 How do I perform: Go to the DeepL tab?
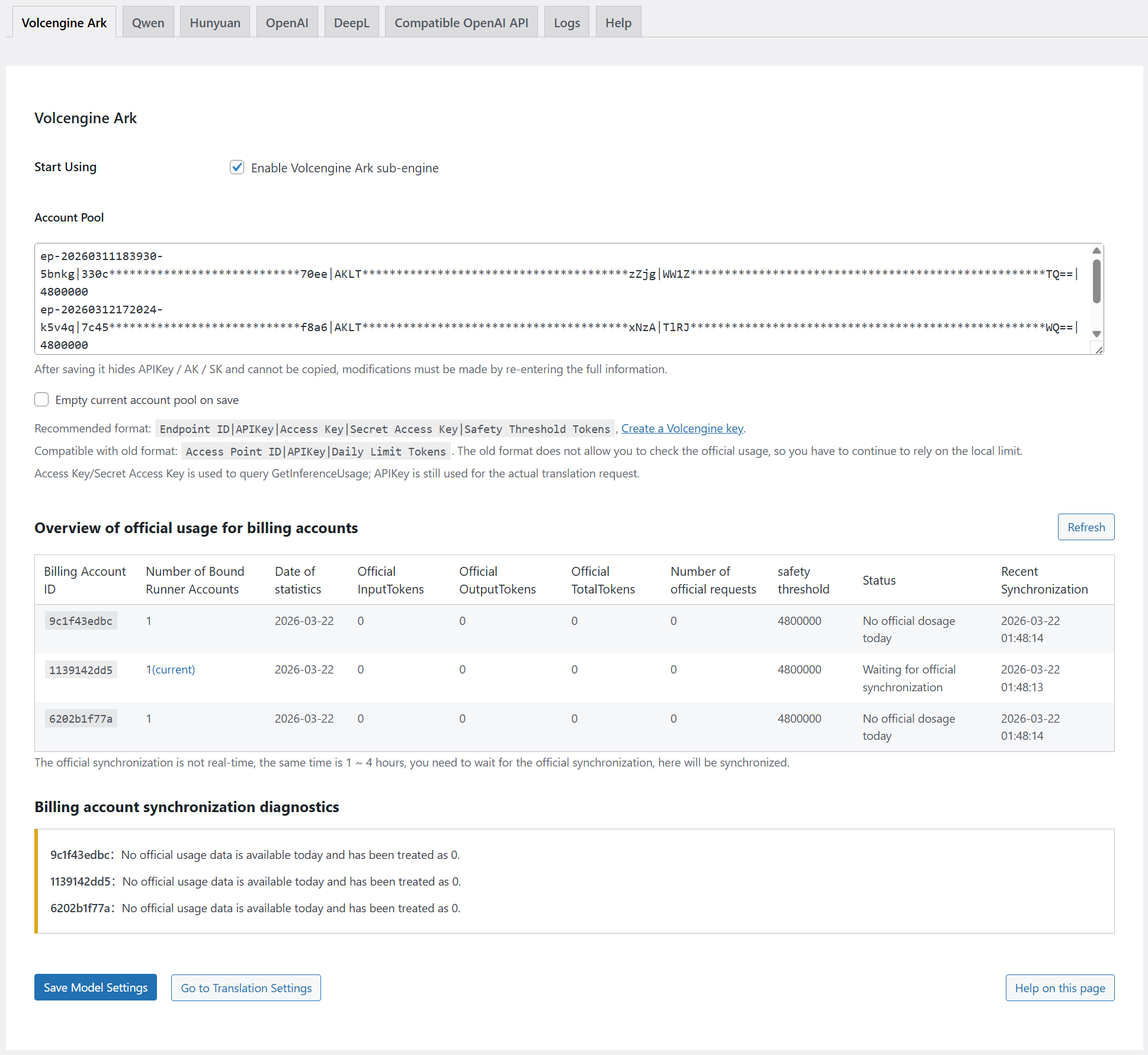click(351, 23)
